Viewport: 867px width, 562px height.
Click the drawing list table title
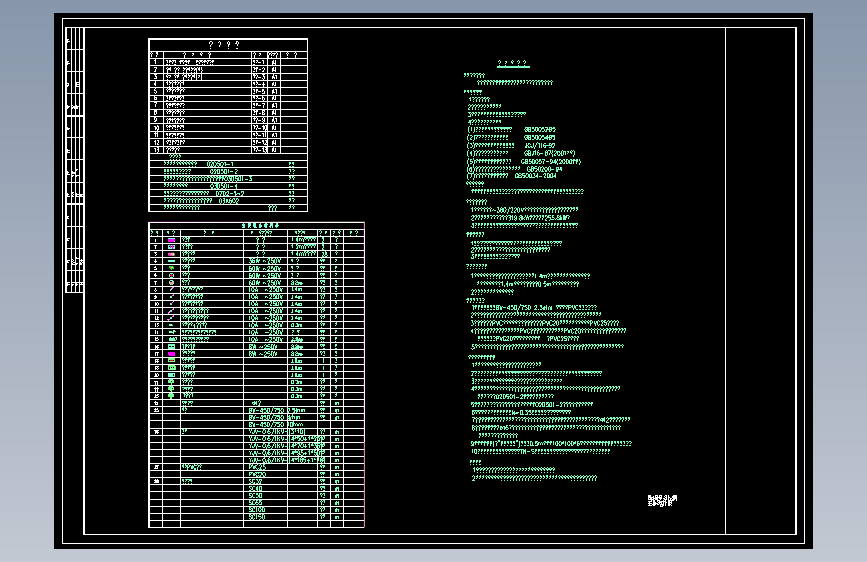click(x=224, y=45)
